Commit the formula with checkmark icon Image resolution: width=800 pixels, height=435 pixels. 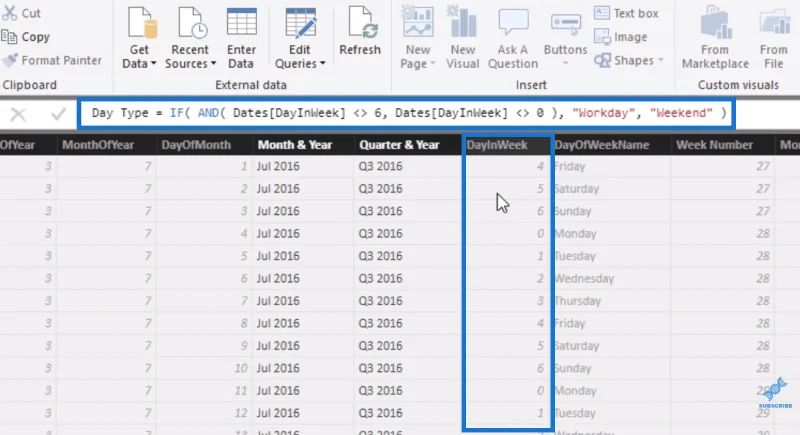tap(58, 114)
